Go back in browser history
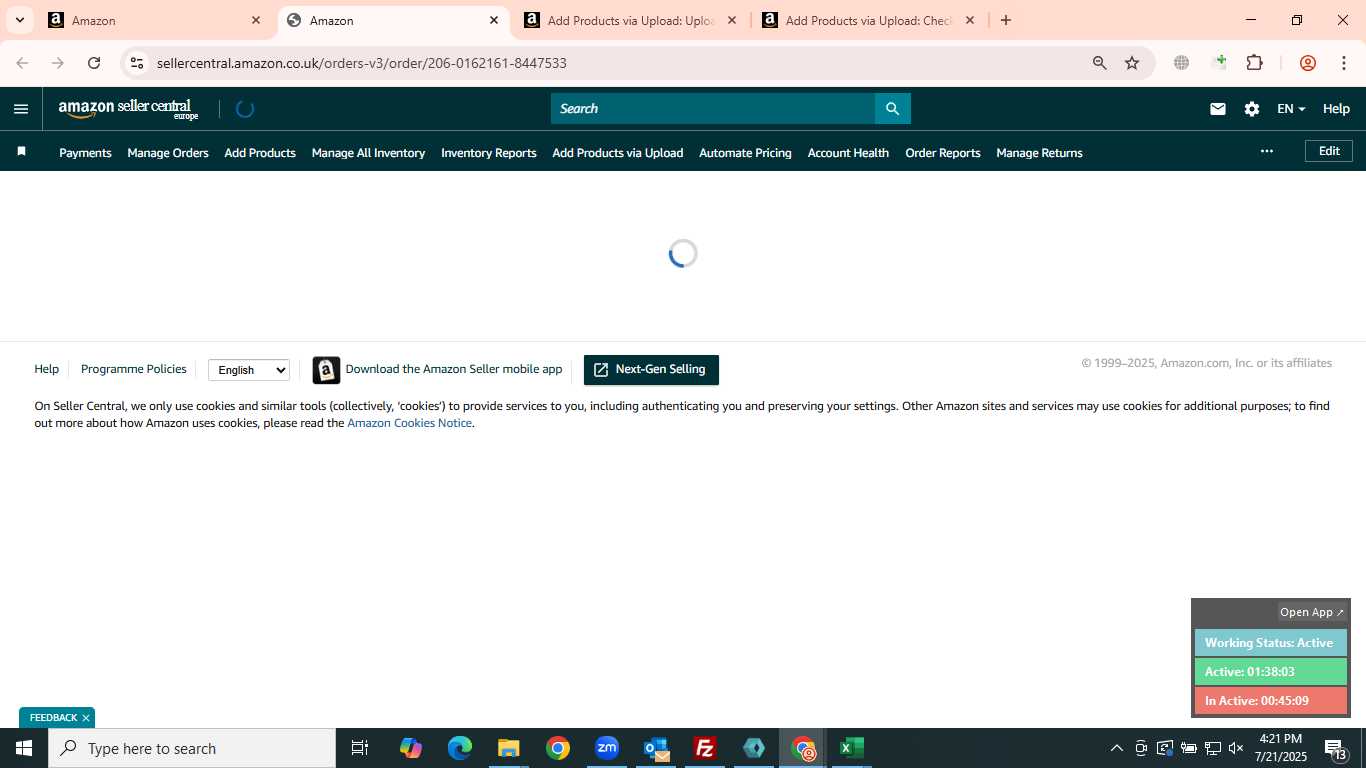The image size is (1366, 768). click(x=22, y=63)
